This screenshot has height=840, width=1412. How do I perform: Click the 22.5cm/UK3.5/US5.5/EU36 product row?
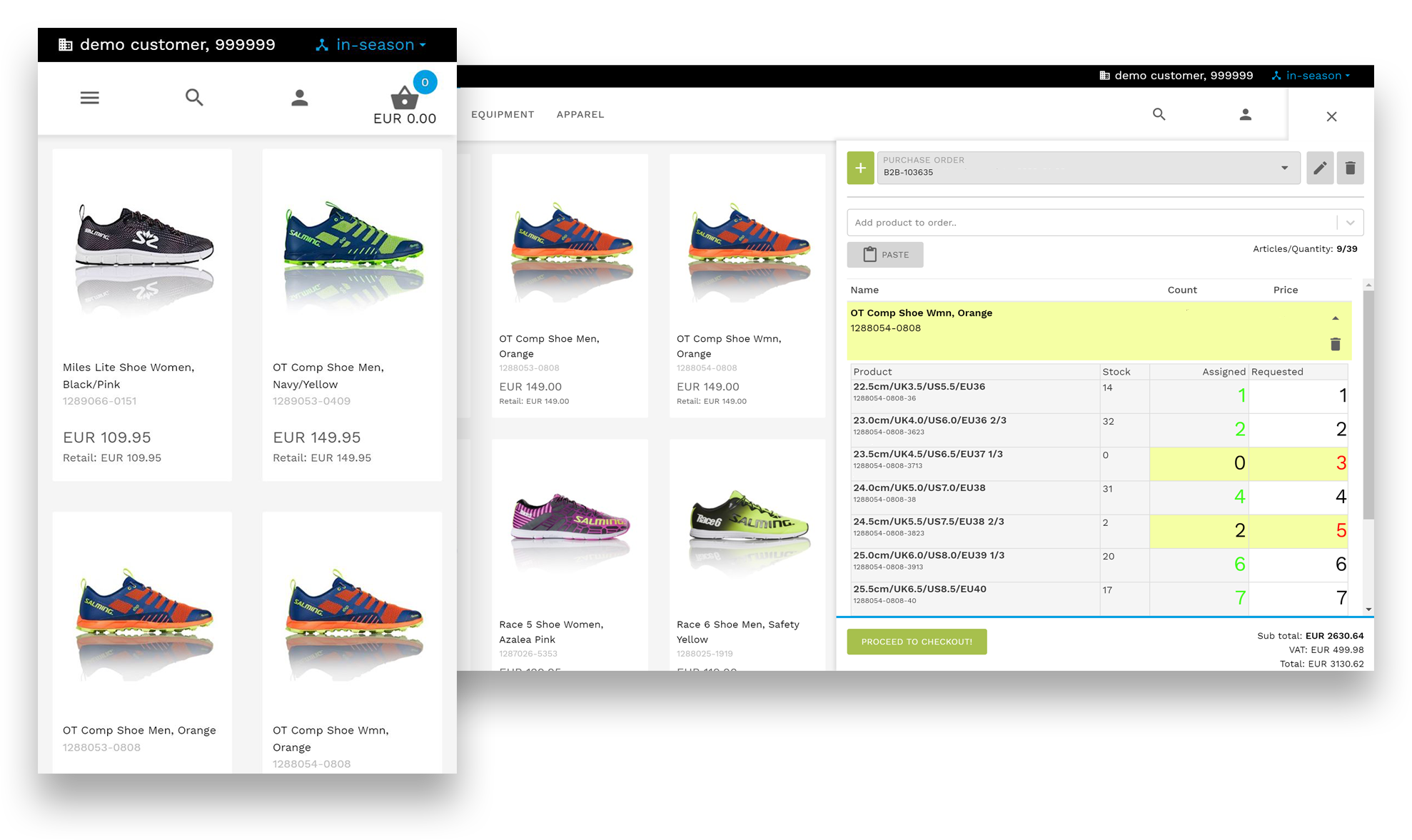(x=975, y=395)
